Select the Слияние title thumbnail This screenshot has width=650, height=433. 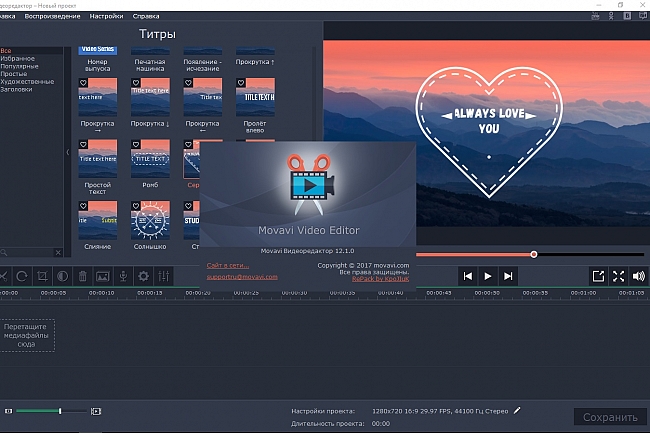(98, 220)
